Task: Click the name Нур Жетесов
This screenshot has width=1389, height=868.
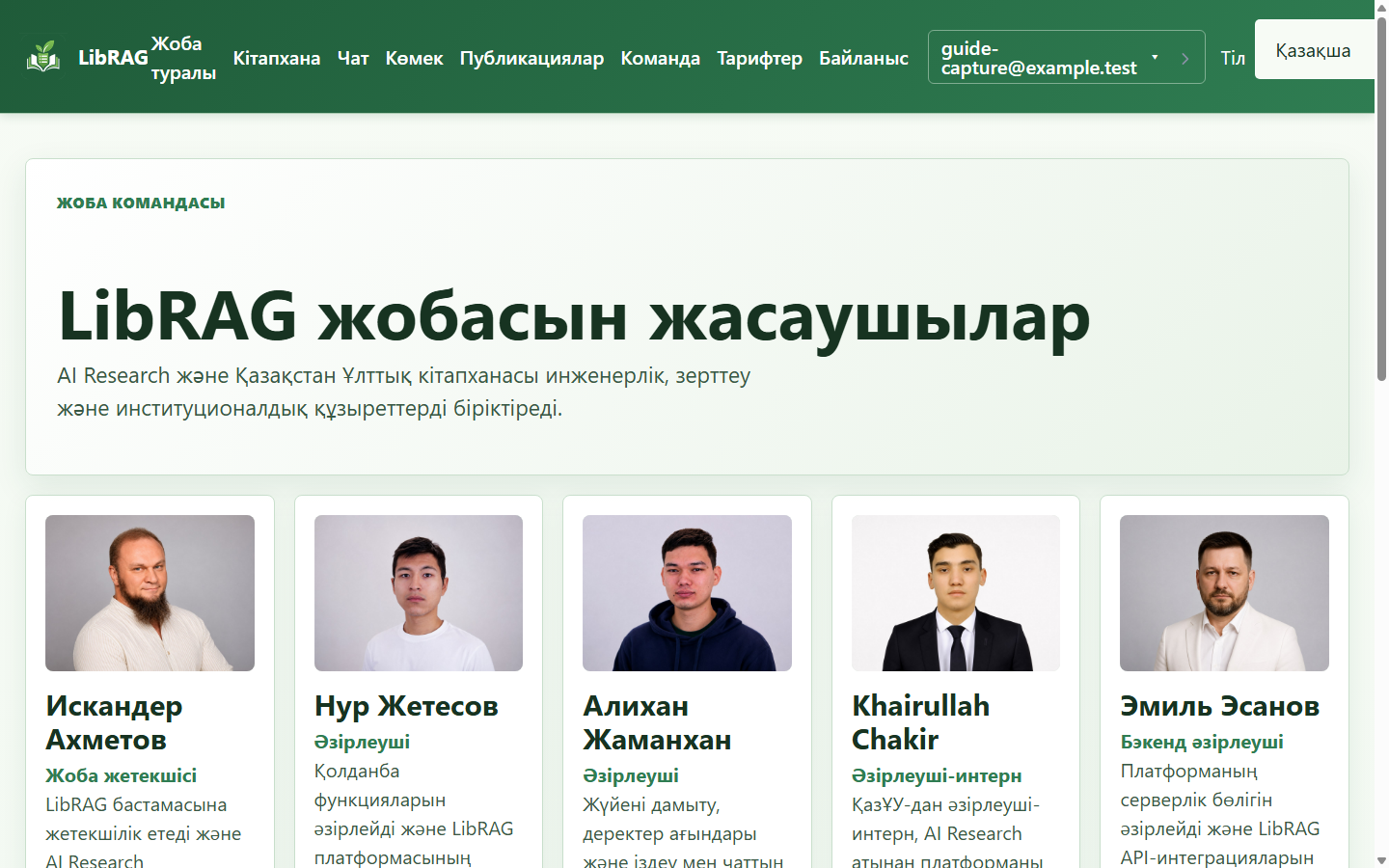Action: (406, 706)
